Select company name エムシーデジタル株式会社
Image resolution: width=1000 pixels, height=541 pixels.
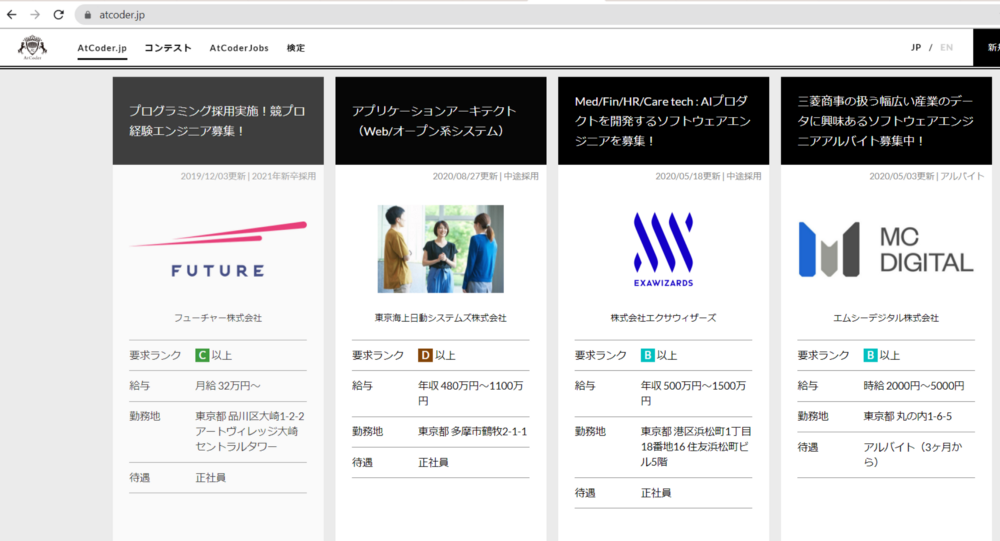click(886, 318)
